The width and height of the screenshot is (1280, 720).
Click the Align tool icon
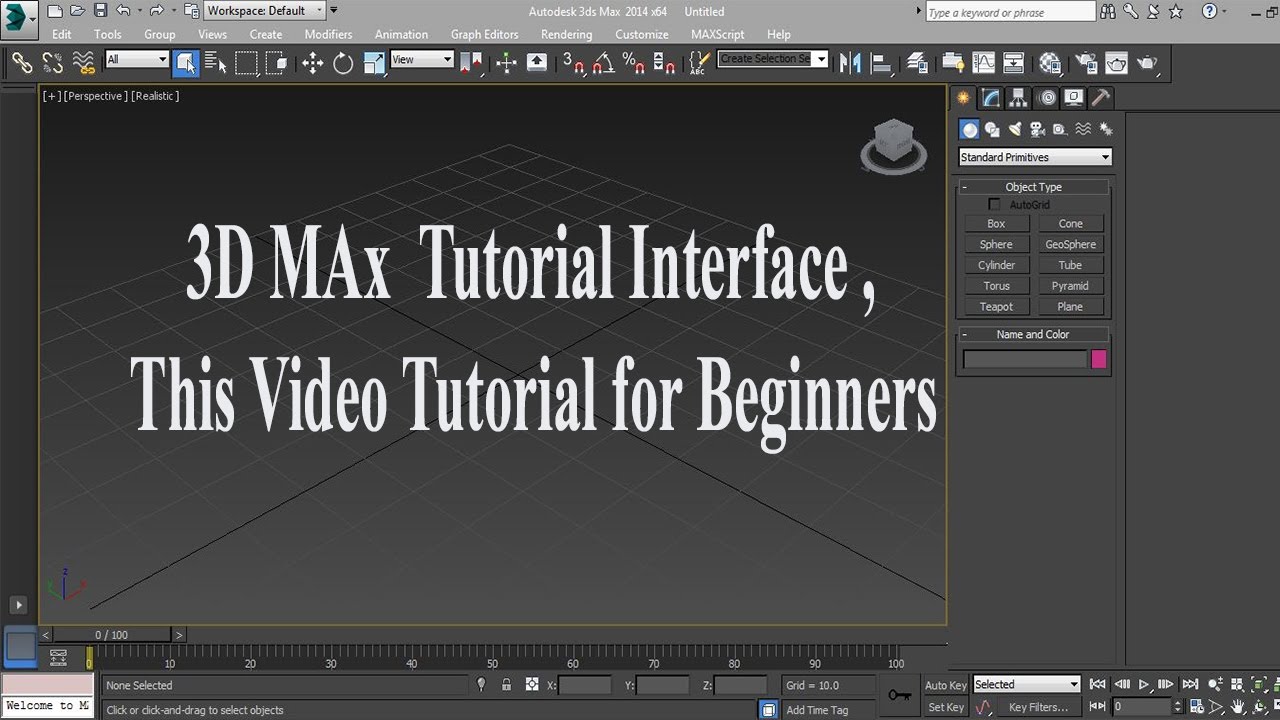(x=881, y=63)
